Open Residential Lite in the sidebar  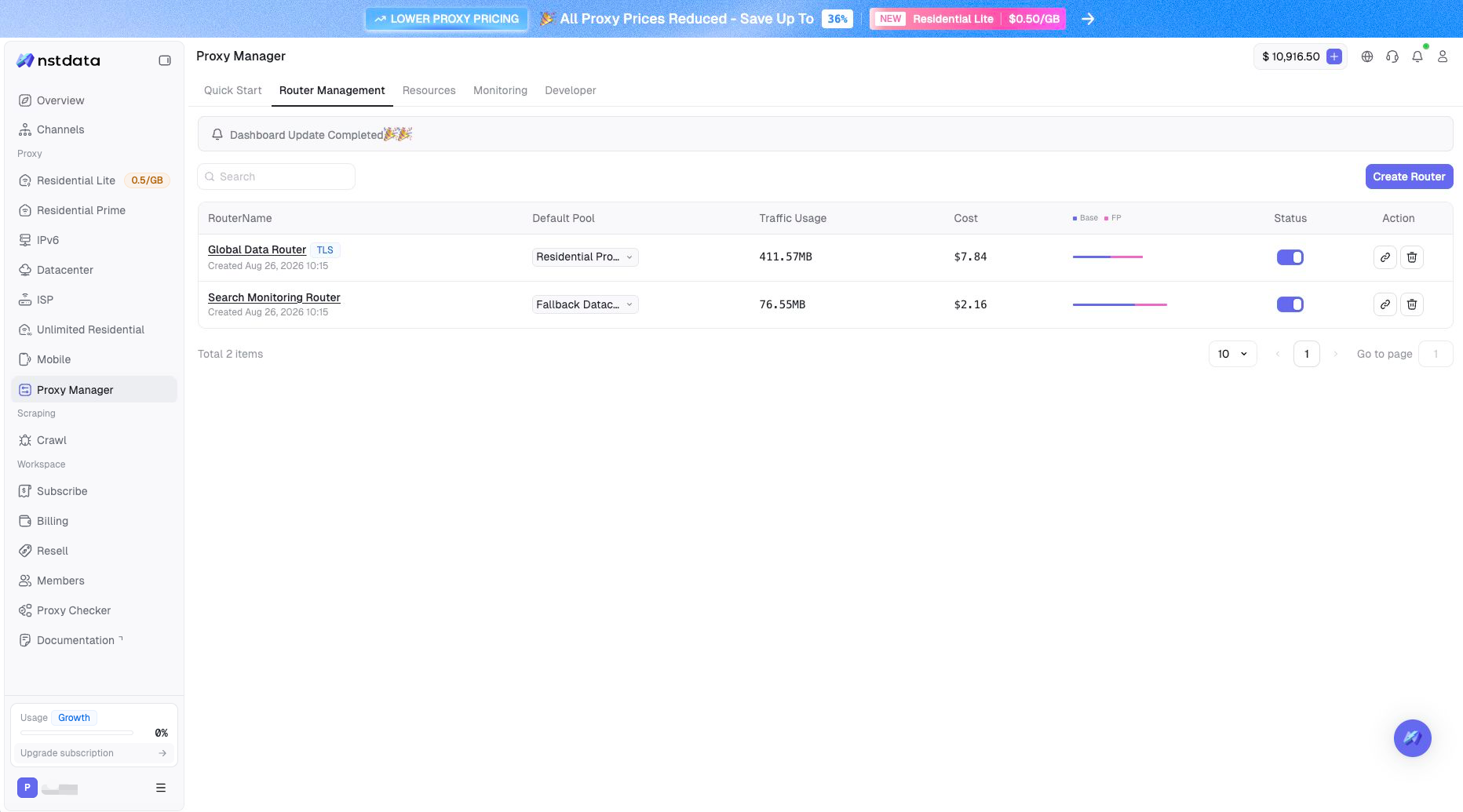pyautogui.click(x=94, y=180)
